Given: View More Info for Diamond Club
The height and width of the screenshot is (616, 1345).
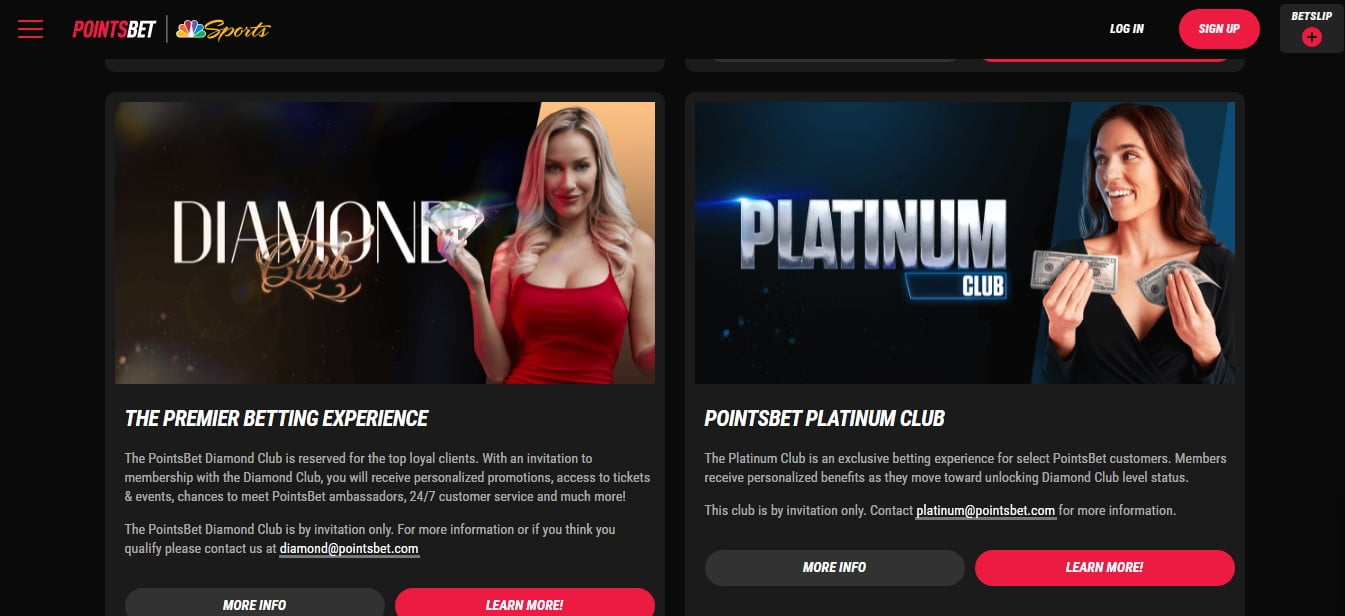Looking at the screenshot, I should coord(254,604).
